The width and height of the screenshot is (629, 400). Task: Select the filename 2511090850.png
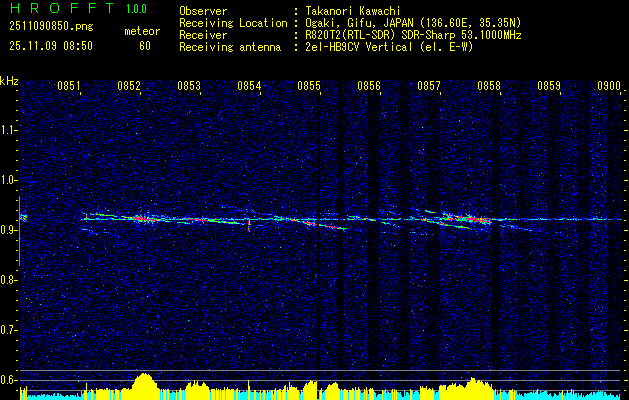(x=51, y=27)
